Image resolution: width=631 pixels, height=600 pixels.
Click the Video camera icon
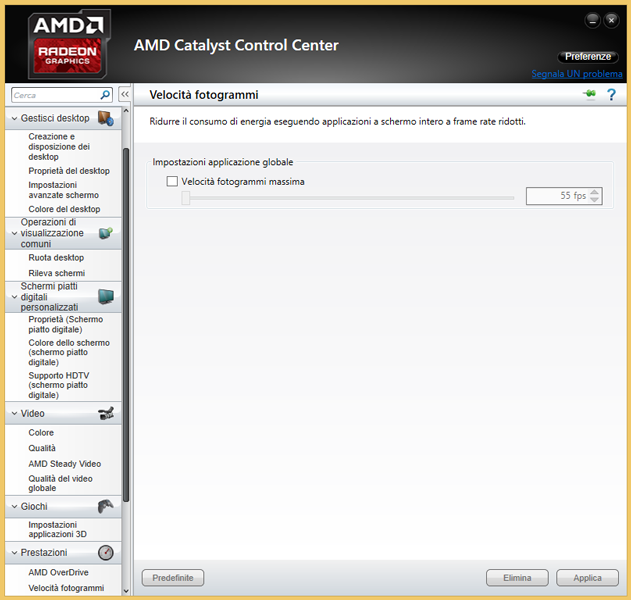pos(106,413)
